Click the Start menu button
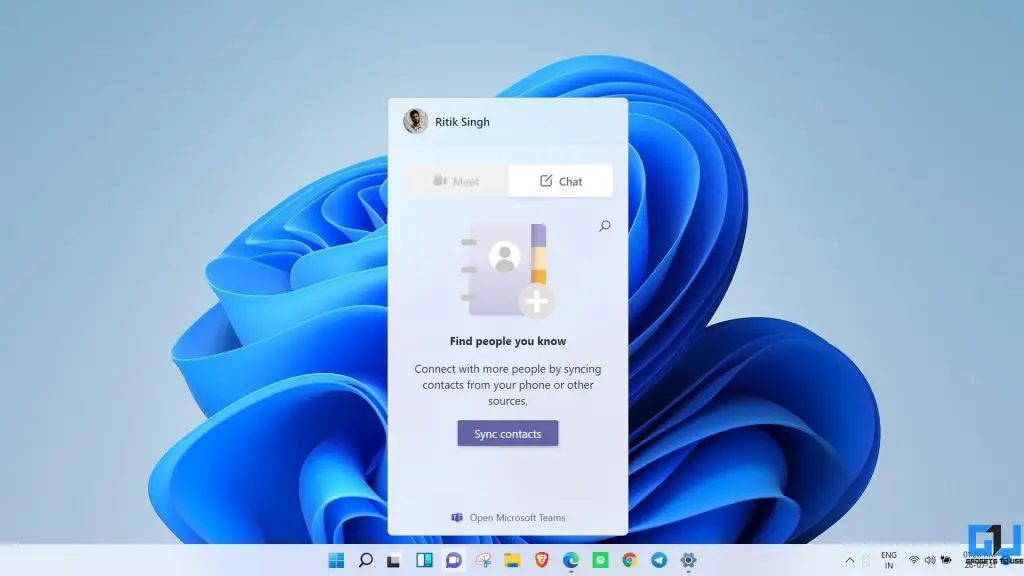This screenshot has height=576, width=1024. pos(335,560)
